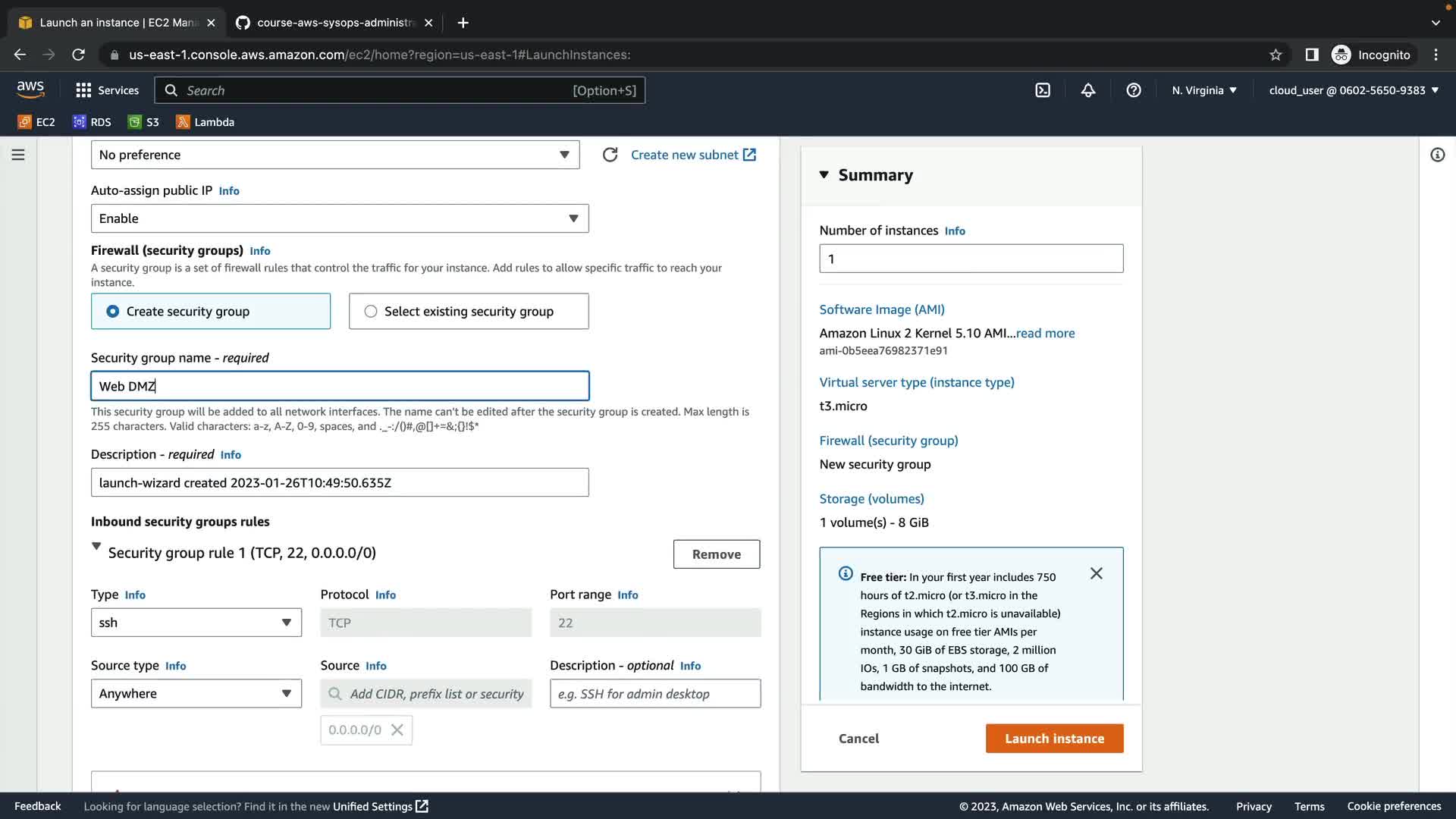Image resolution: width=1456 pixels, height=819 pixels.
Task: Switch to the course-aws-sysops GitHub tab
Action: coord(334,23)
